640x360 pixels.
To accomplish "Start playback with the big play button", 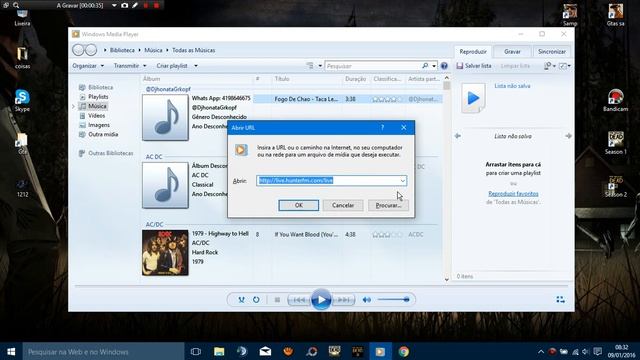I will point(321,300).
